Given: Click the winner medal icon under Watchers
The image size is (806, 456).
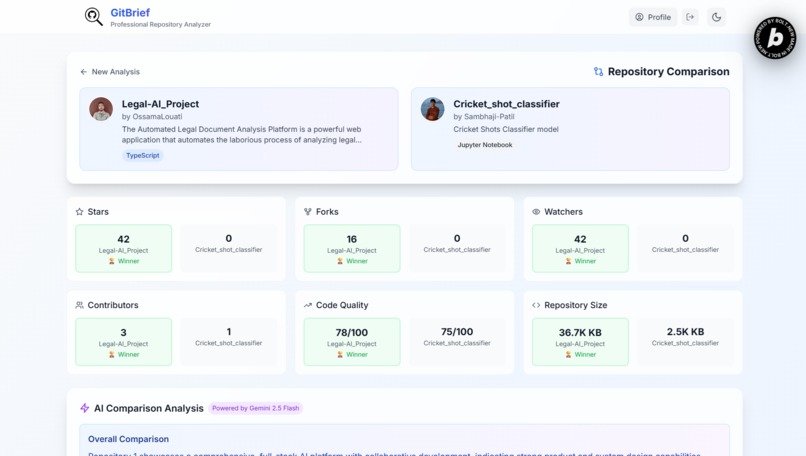Looking at the screenshot, I should pos(568,261).
